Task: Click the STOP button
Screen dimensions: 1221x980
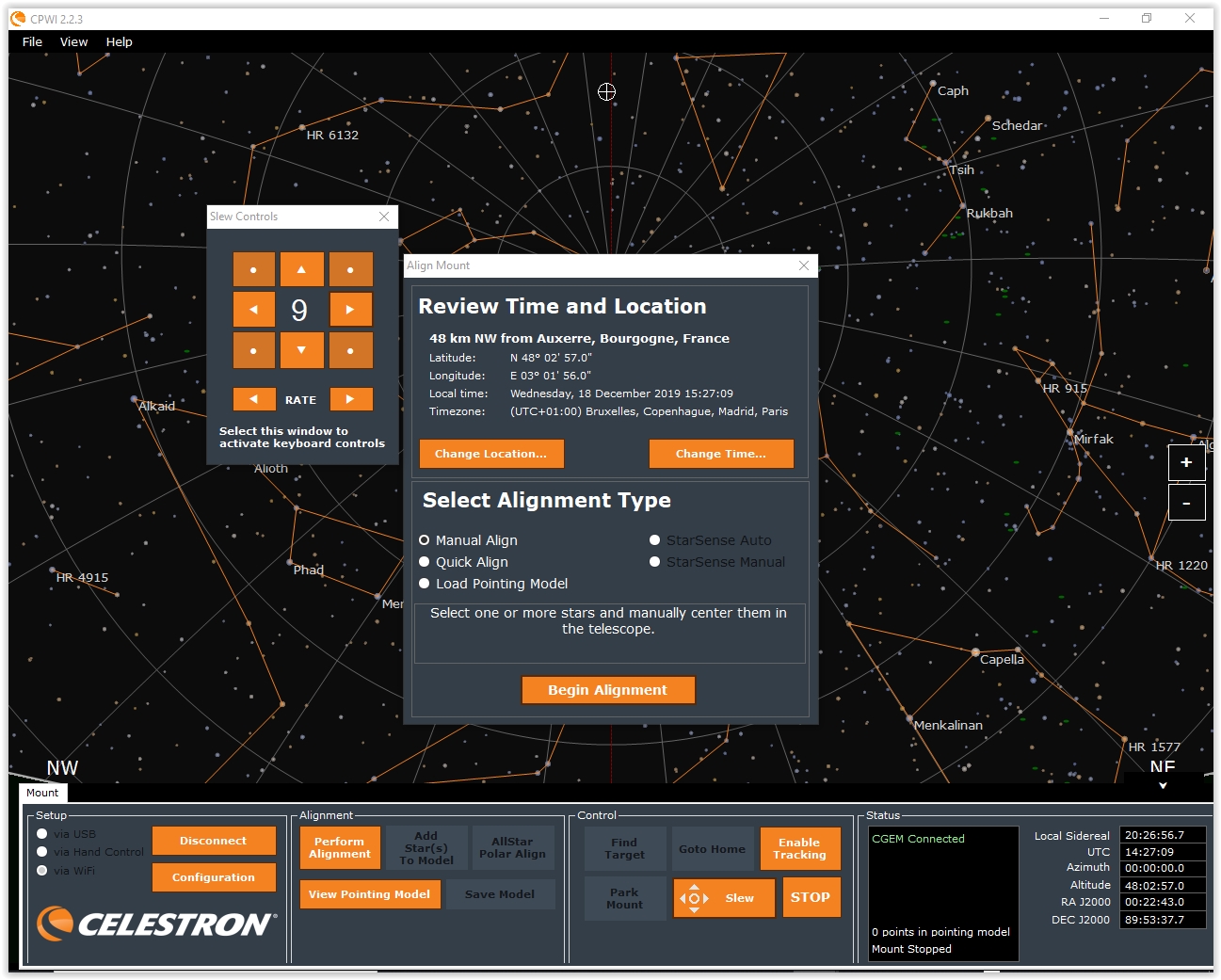Action: coord(810,898)
